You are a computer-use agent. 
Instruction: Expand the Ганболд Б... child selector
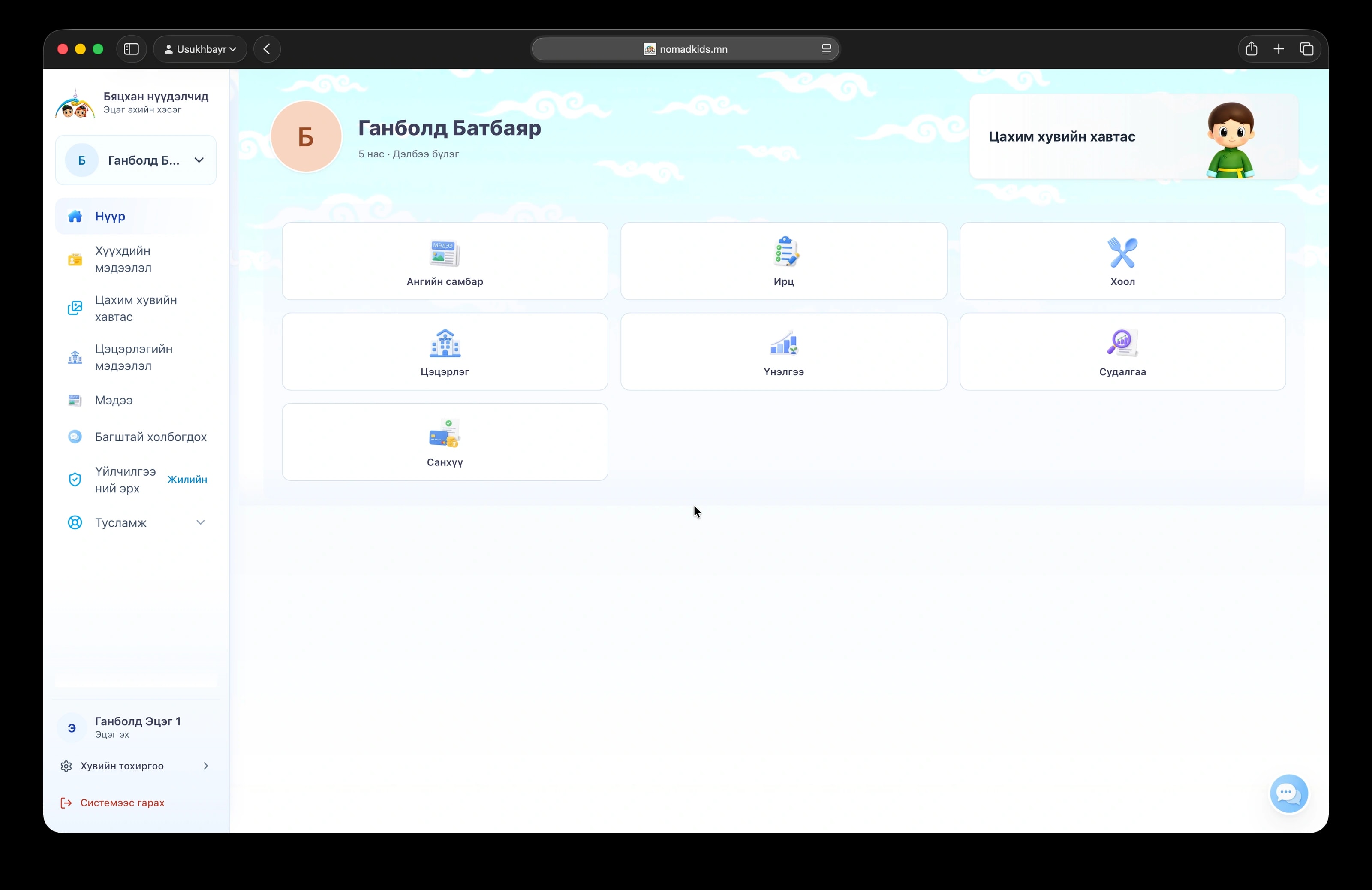(x=136, y=160)
